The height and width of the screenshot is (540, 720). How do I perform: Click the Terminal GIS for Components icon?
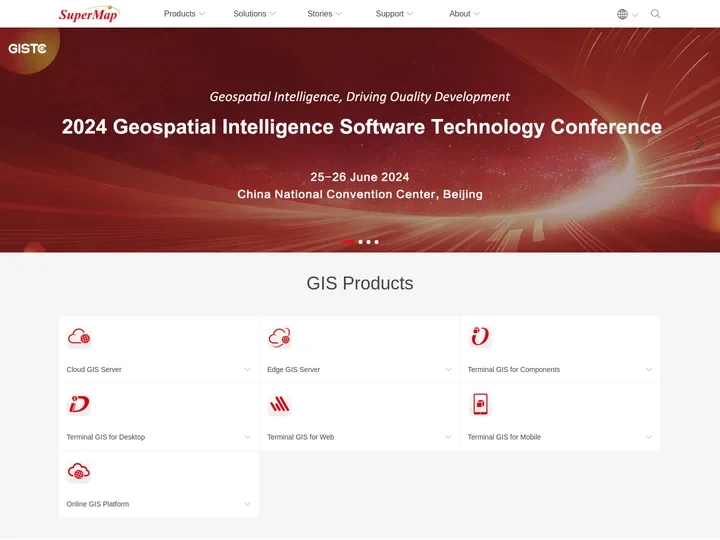480,337
